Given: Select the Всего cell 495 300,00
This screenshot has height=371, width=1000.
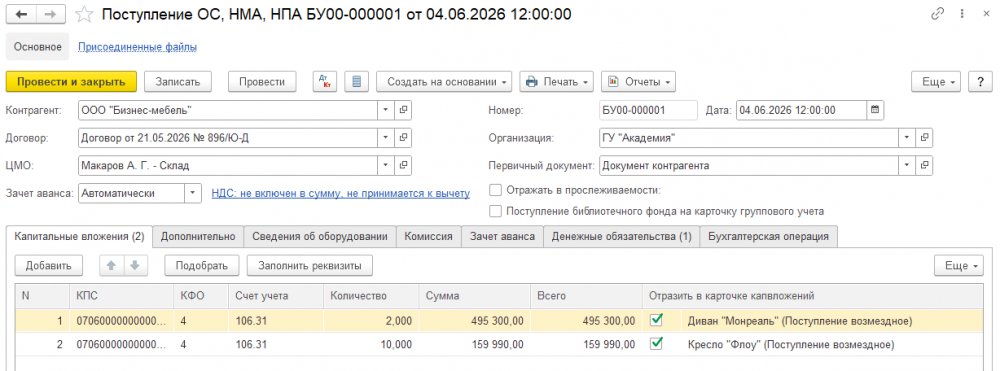Looking at the screenshot, I should (x=586, y=321).
